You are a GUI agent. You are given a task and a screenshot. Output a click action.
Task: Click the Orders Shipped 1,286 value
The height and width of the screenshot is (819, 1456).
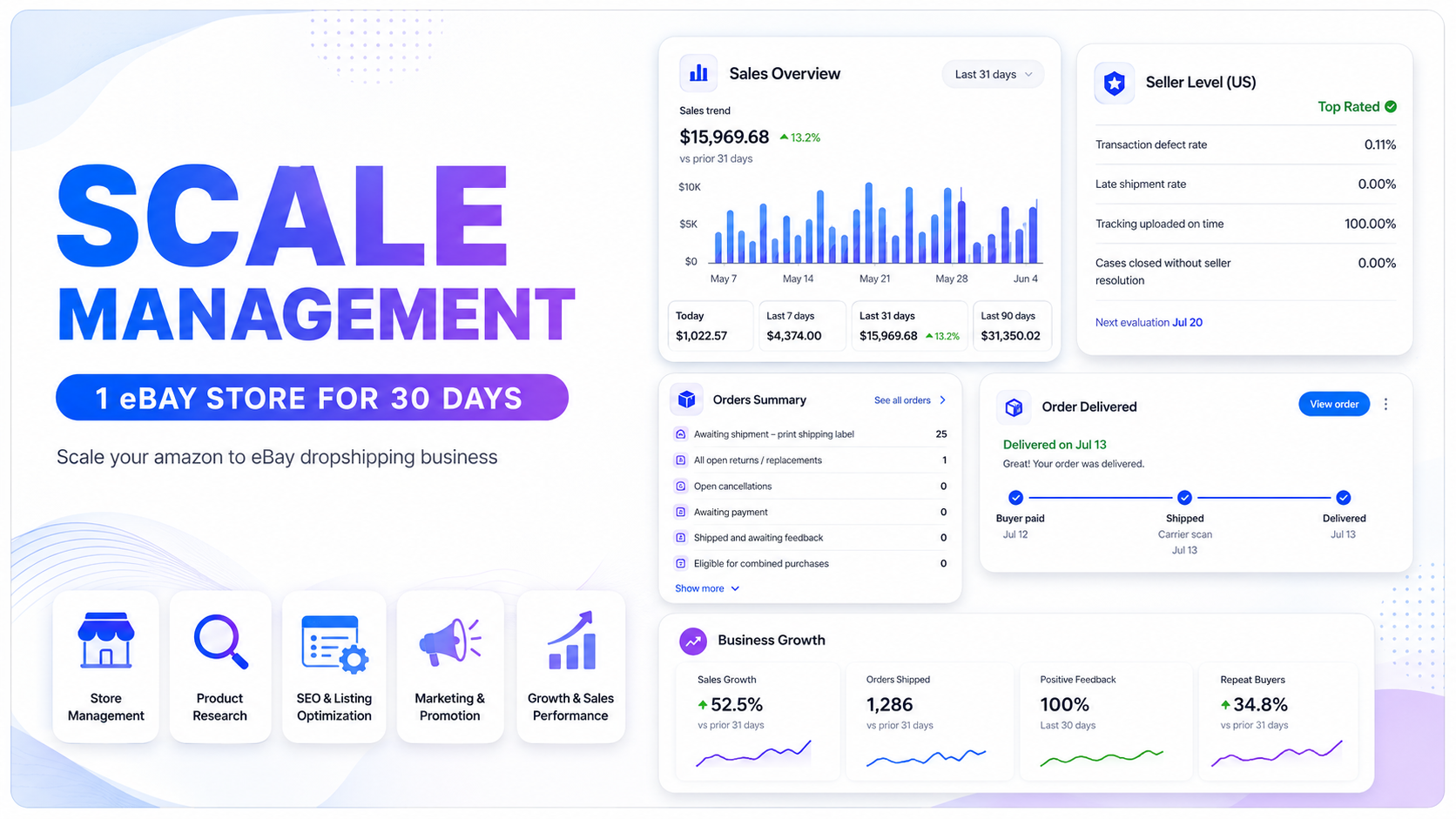coord(890,705)
